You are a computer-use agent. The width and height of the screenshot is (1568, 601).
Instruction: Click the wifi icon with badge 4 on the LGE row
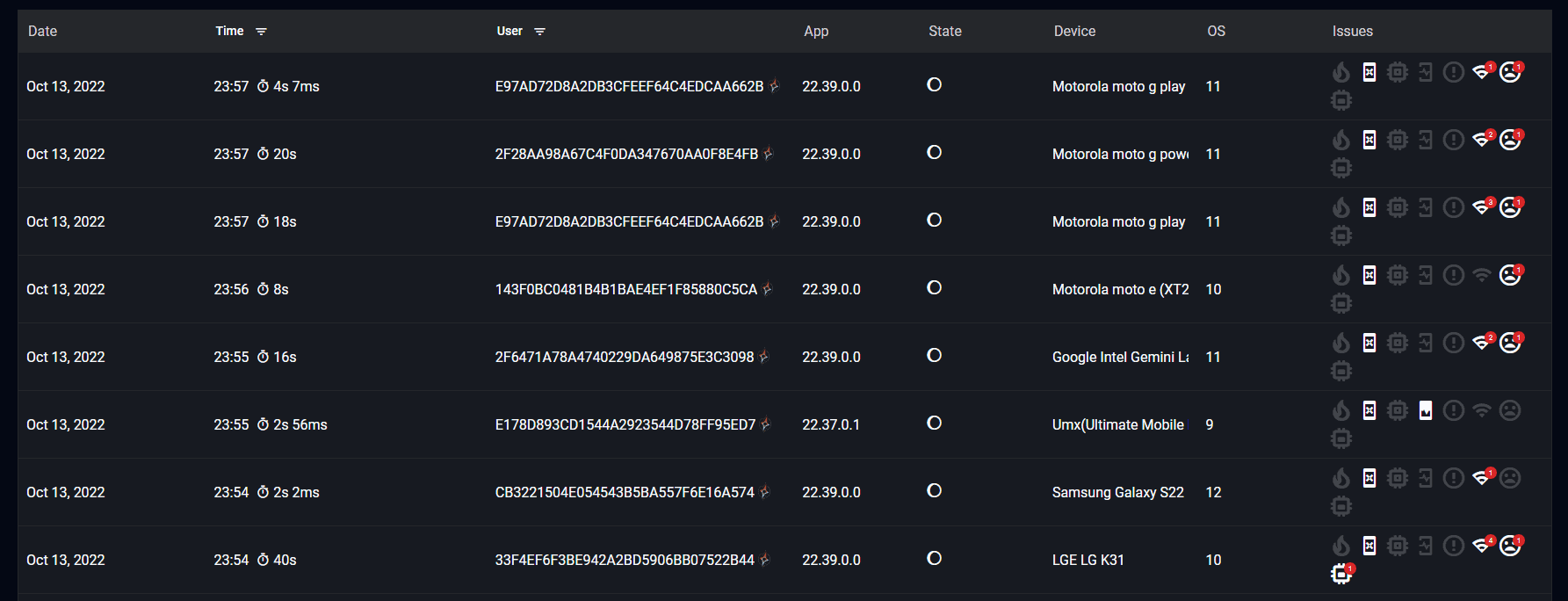coord(1483,546)
